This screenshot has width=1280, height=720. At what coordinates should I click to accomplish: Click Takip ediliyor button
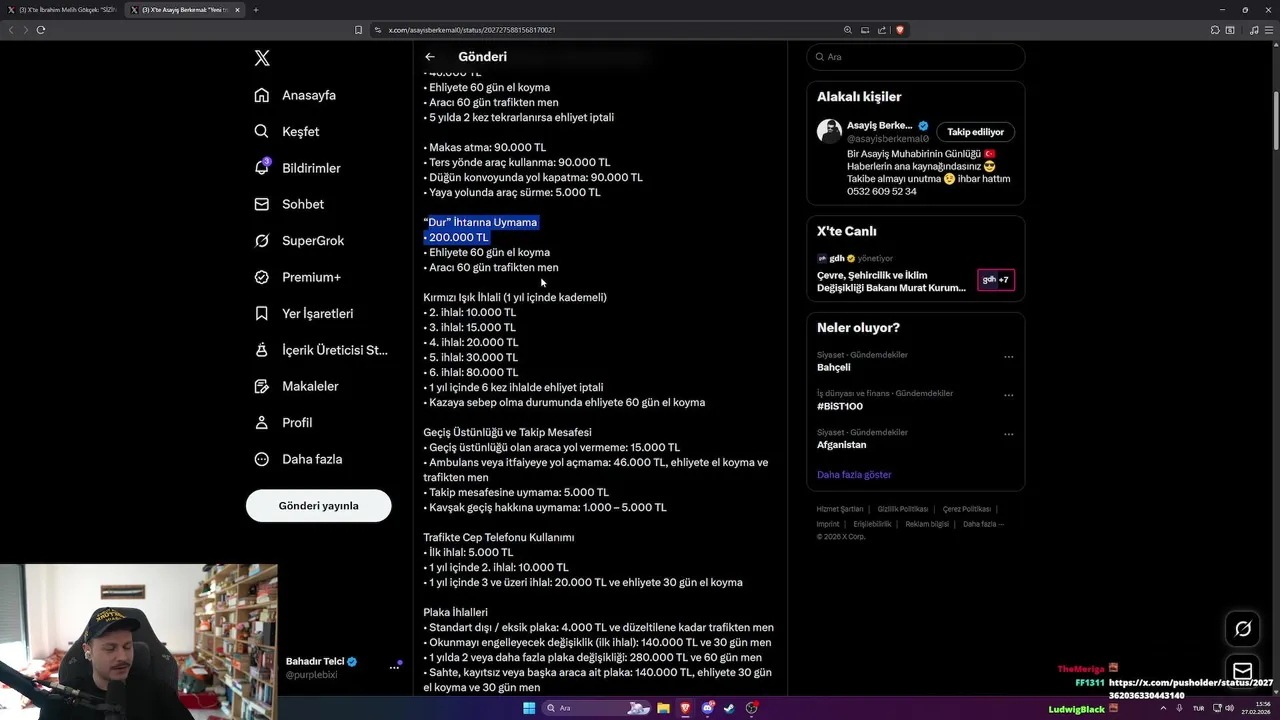pyautogui.click(x=975, y=132)
